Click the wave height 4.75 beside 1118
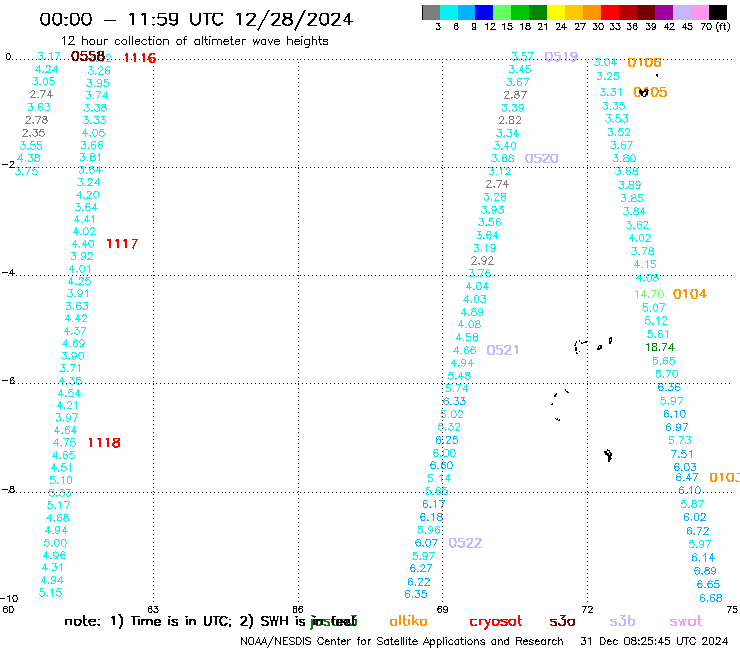Viewport: 740px width, 650px height. pos(64,443)
